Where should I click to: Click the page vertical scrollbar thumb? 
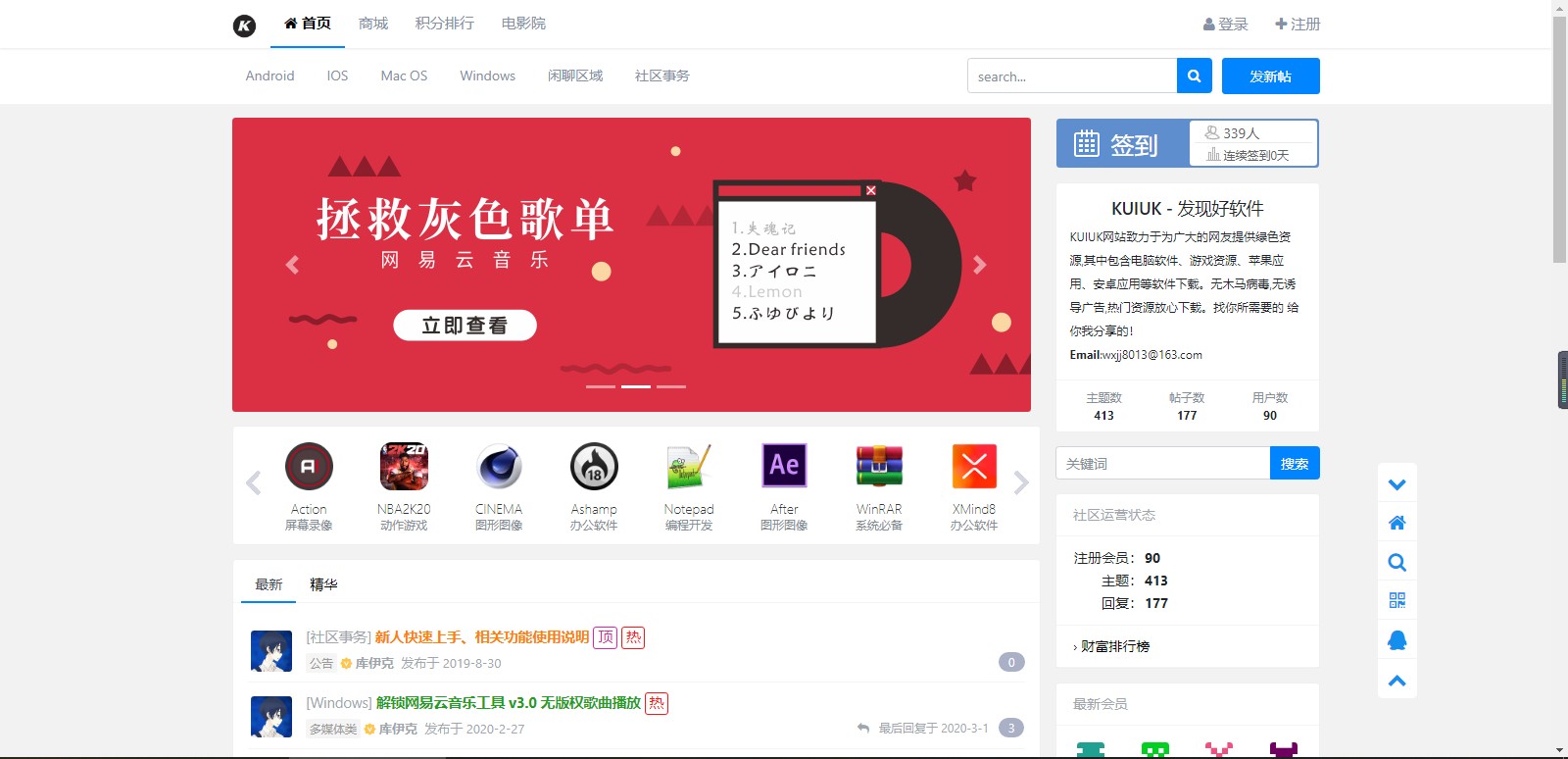tap(1559, 139)
